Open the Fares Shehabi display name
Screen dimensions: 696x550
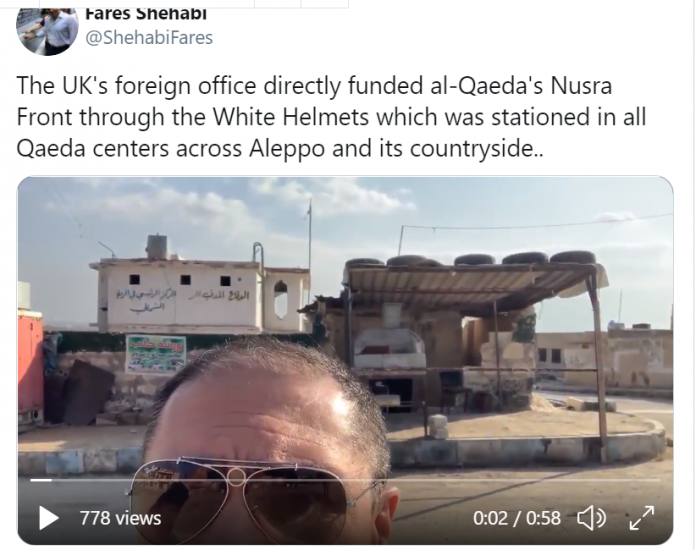point(146,14)
